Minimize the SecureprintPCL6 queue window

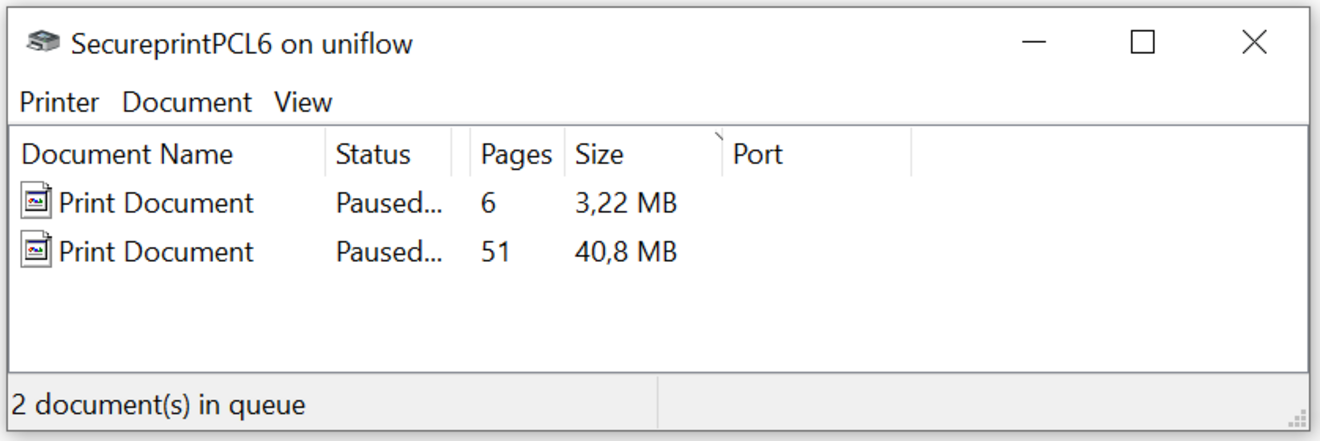1035,43
